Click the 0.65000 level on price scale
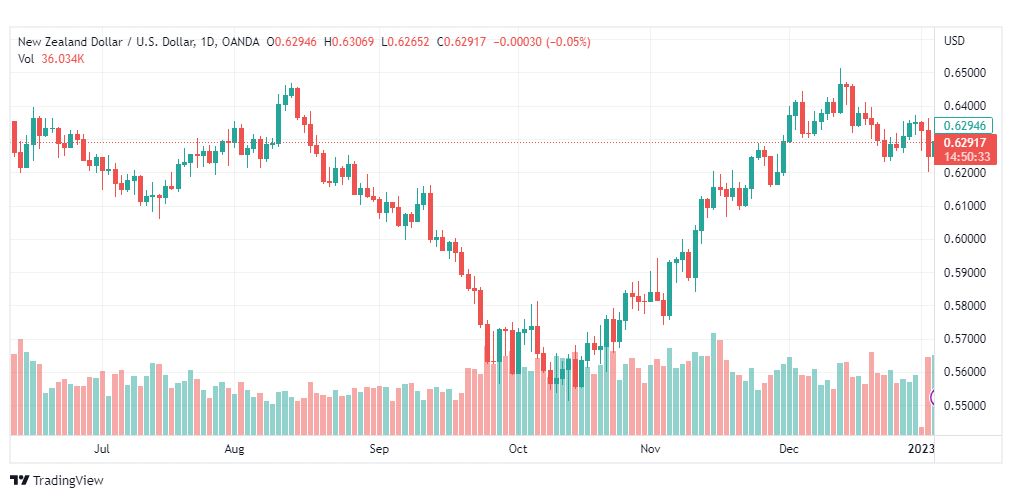1012x498 pixels. pyautogui.click(x=964, y=73)
